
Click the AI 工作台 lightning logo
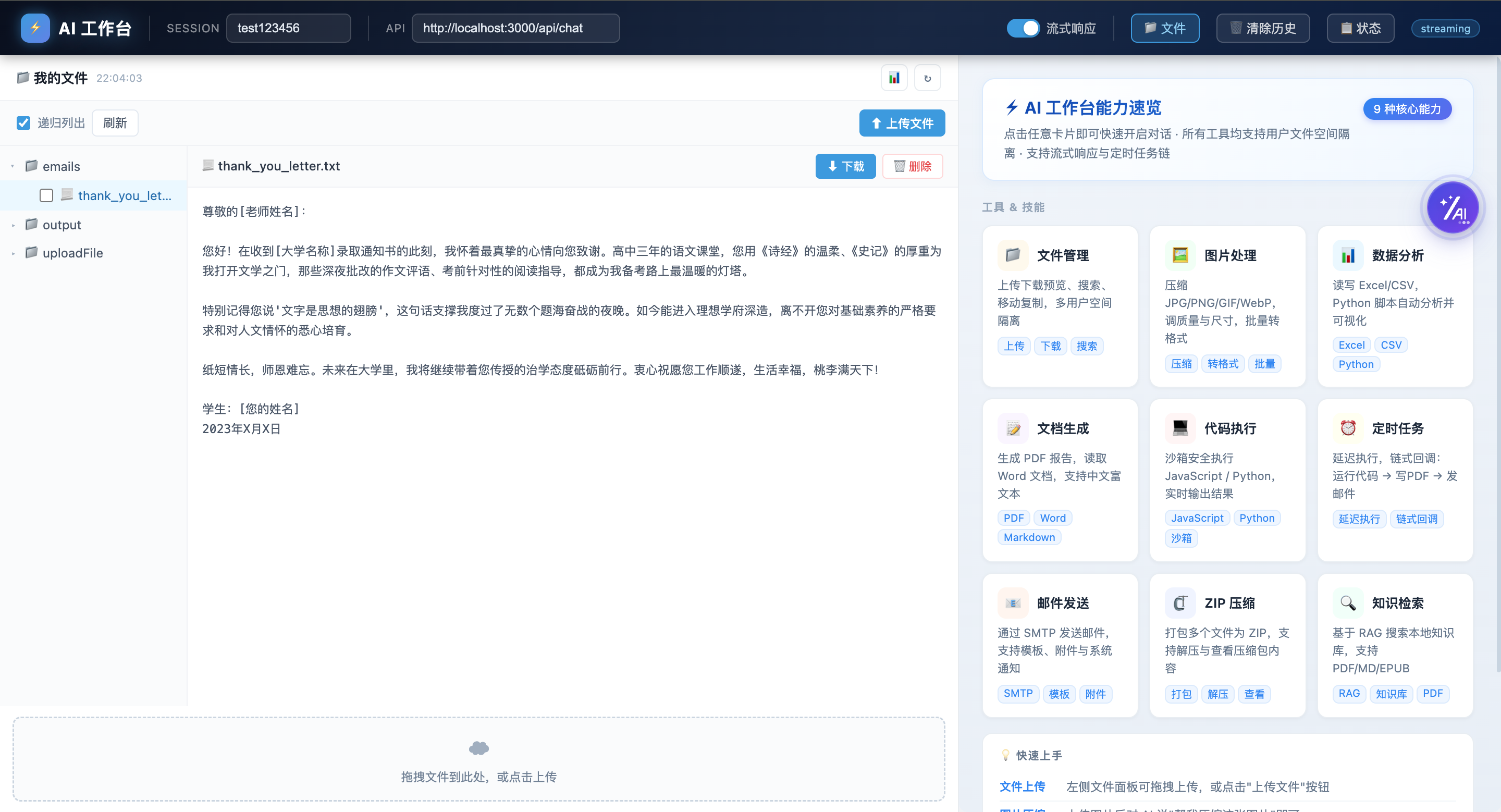coord(35,28)
